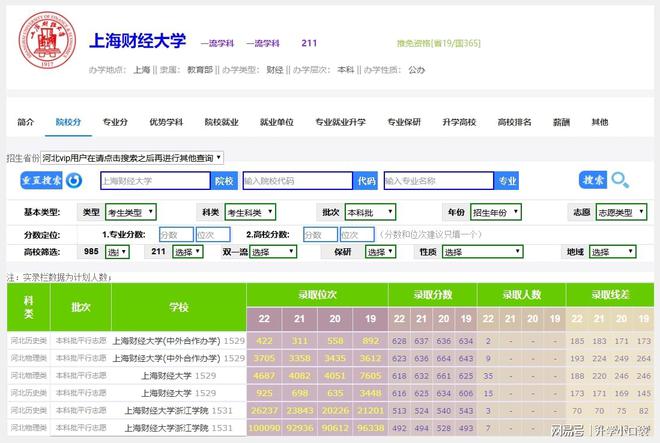View the 高校排名 tab
Viewport: 660px width, 443px height.
pyautogui.click(x=514, y=122)
